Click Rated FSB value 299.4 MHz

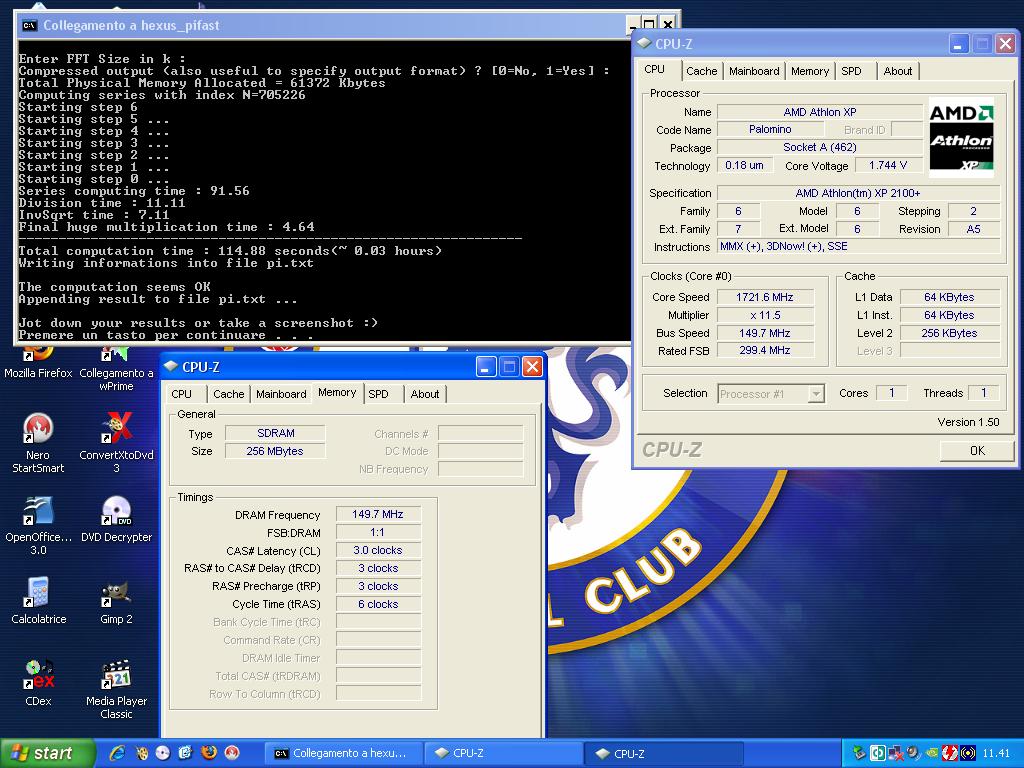pos(765,350)
